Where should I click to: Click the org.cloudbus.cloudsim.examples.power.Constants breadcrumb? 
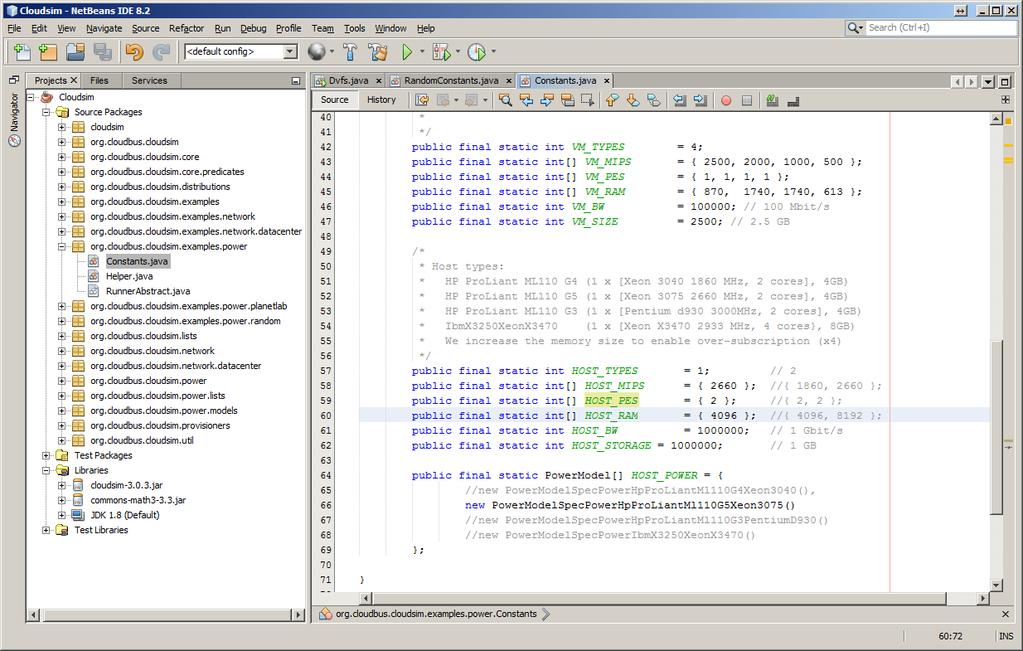tap(436, 614)
